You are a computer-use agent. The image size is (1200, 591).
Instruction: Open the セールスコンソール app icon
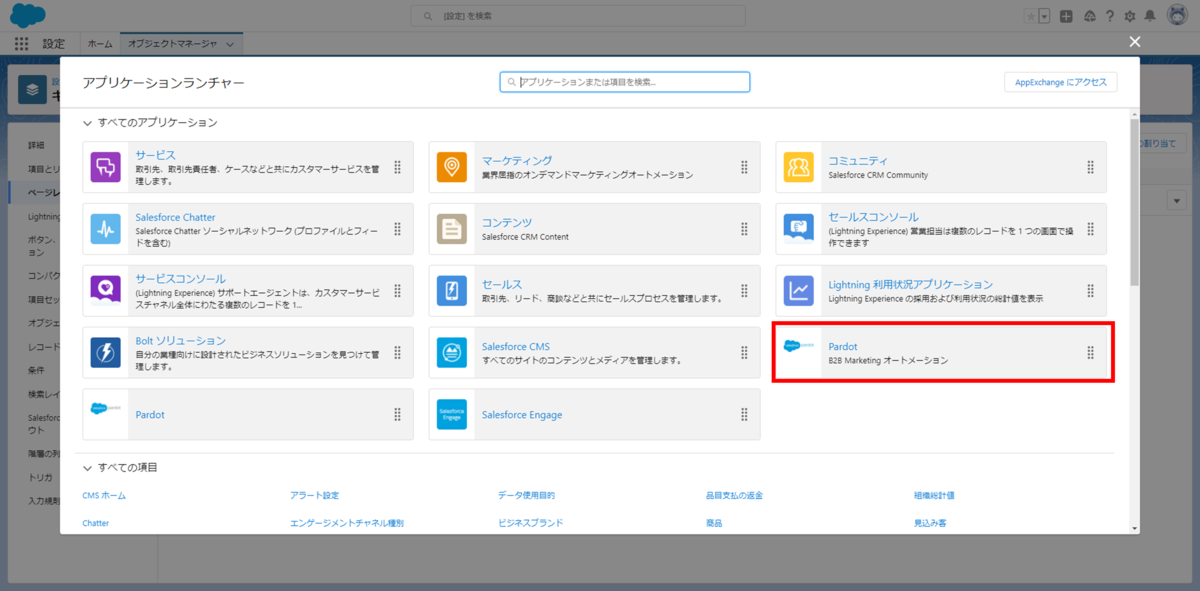[799, 229]
